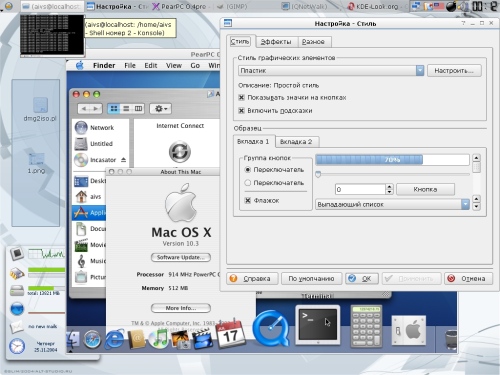This screenshot has width=500, height=375.
Task: Click 'По умолчанию' defaults button
Action: 311,278
